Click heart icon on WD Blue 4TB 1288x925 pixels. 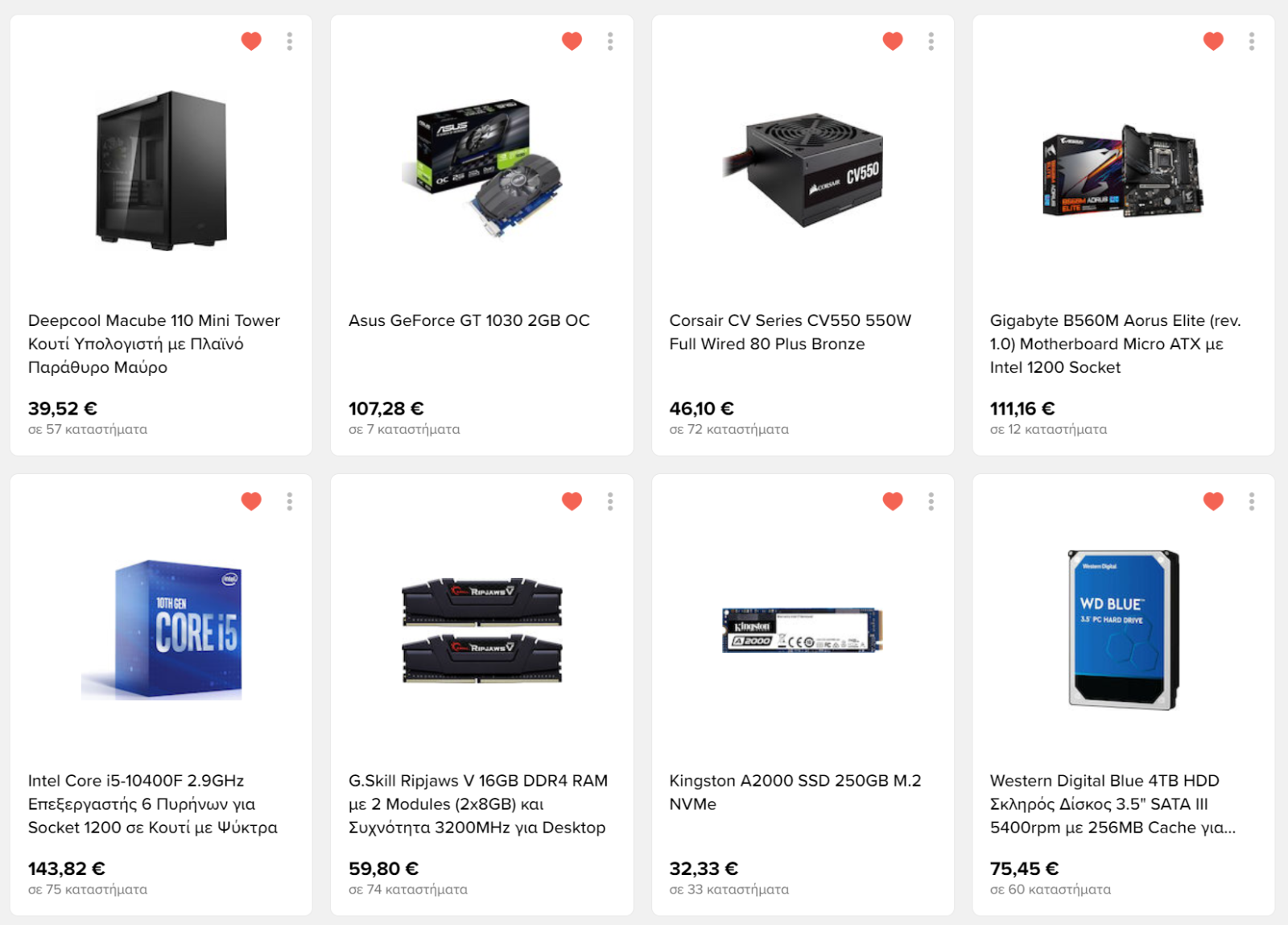[1213, 502]
